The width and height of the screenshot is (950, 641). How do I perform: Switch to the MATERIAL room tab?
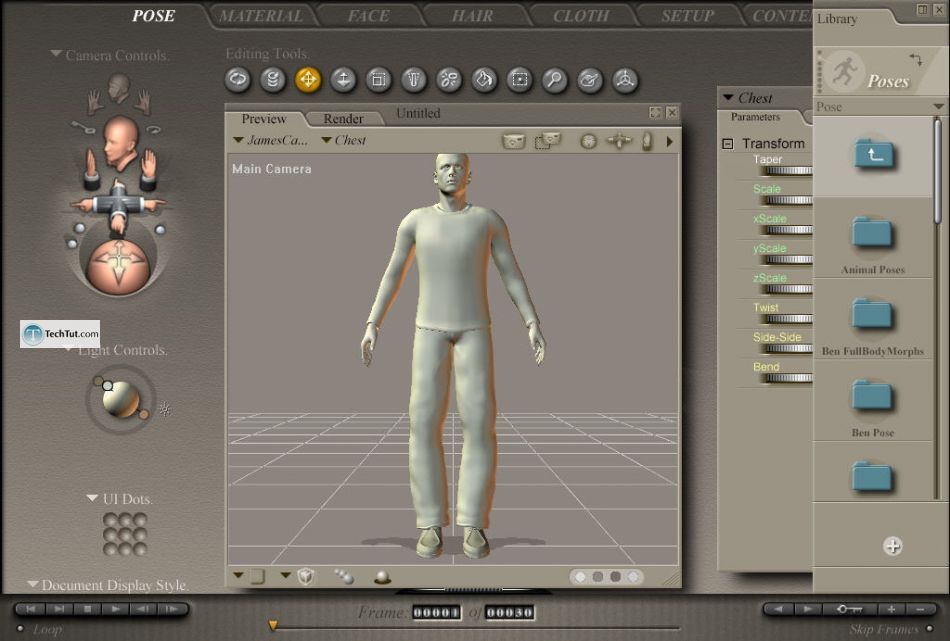(261, 16)
